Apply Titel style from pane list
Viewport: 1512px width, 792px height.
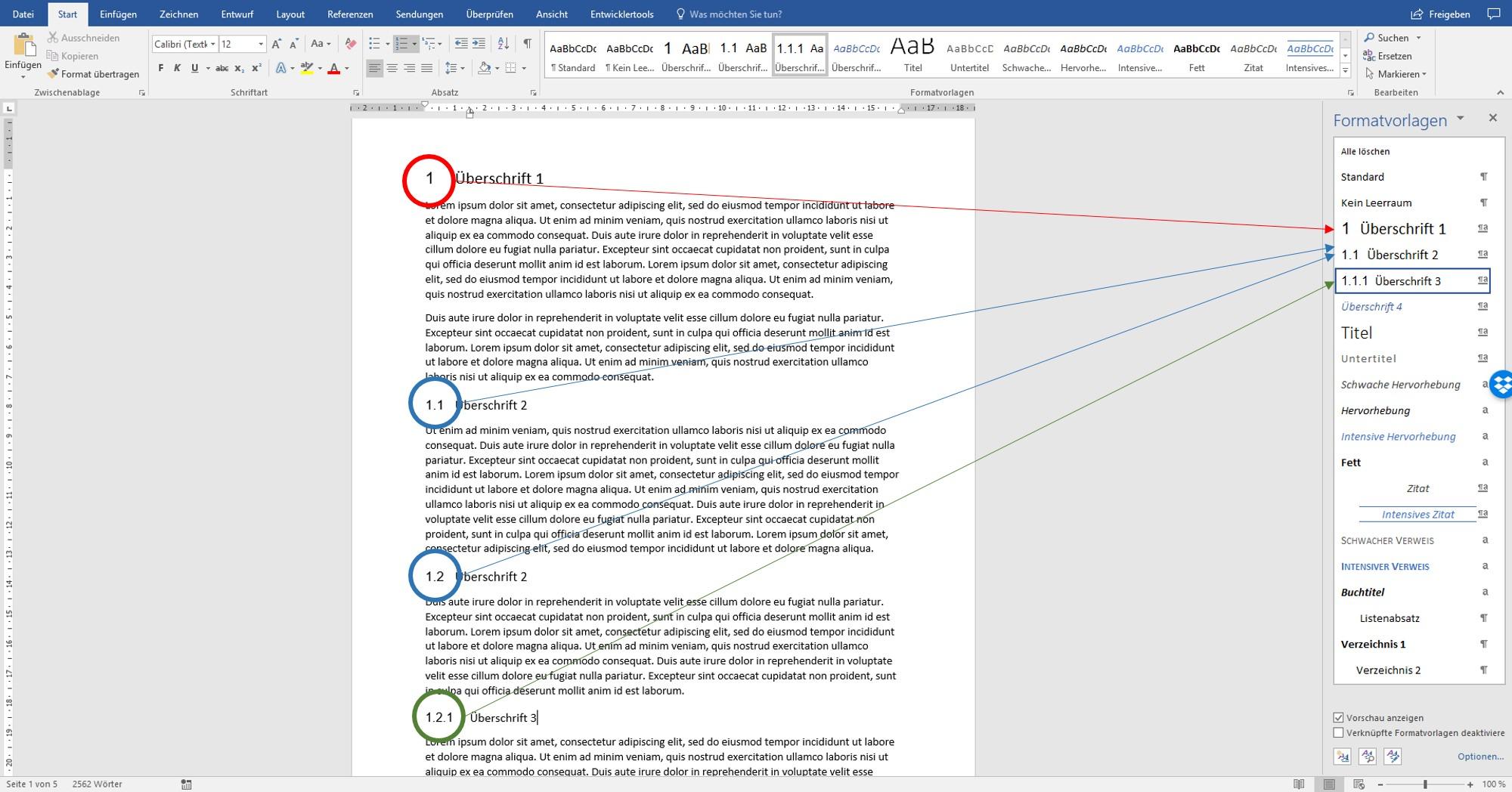coord(1414,333)
